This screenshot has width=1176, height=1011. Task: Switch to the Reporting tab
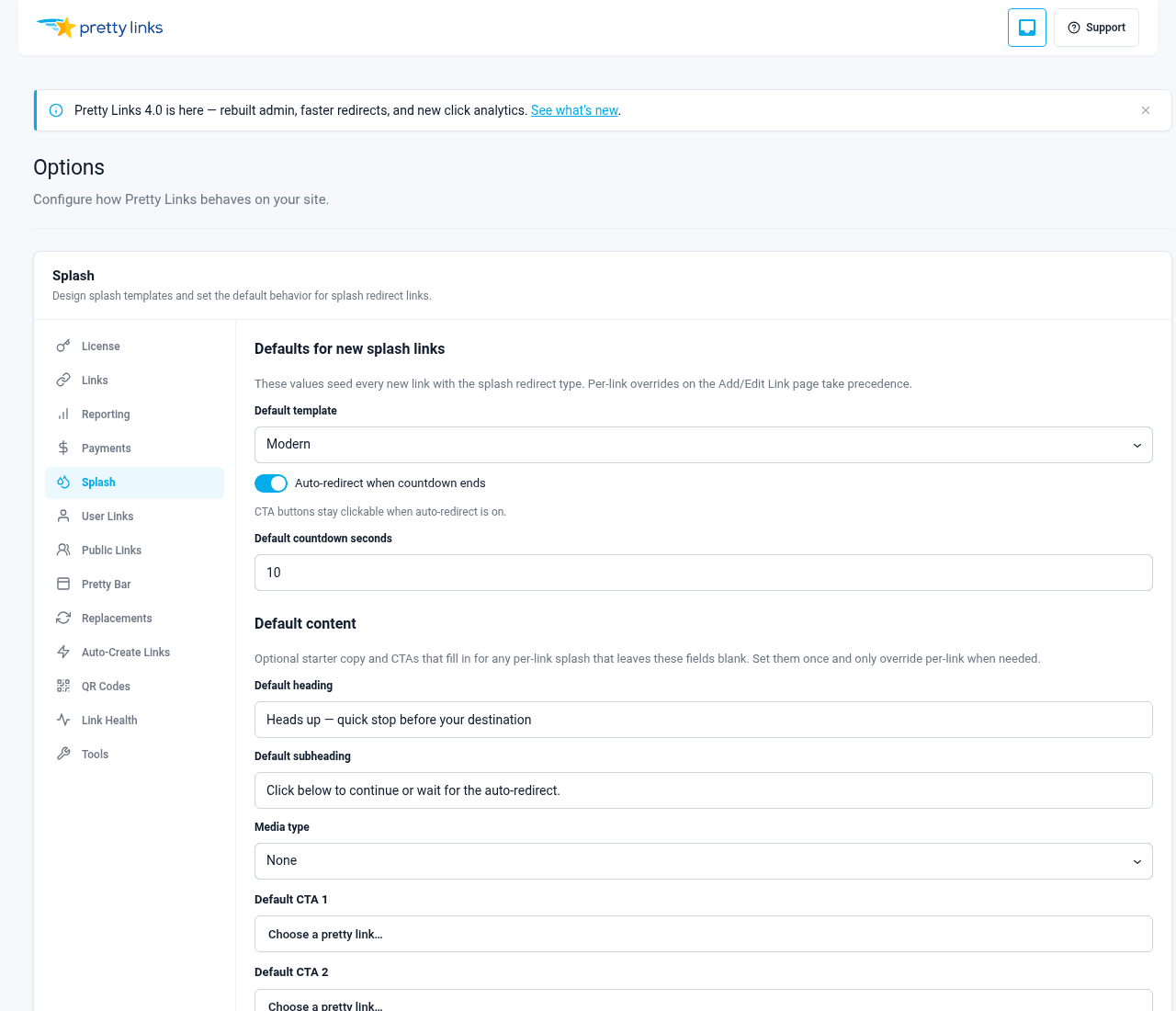pyautogui.click(x=134, y=415)
